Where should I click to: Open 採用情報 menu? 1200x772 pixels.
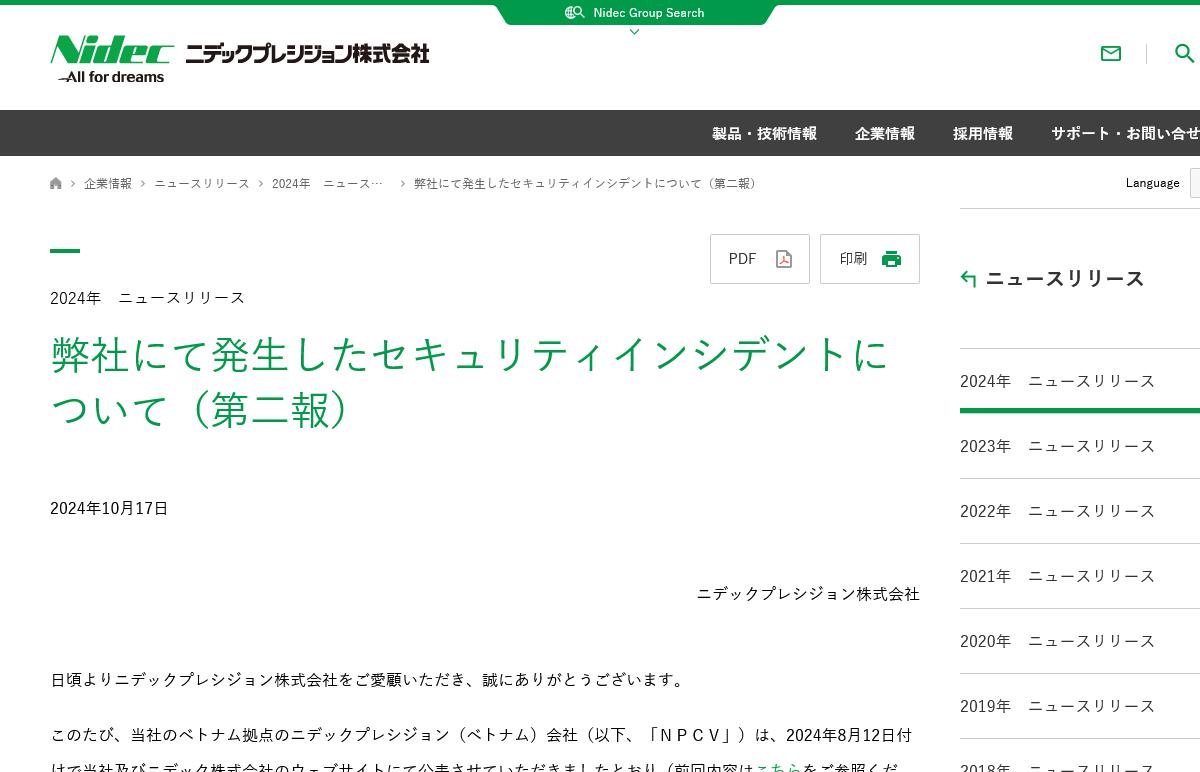point(983,133)
